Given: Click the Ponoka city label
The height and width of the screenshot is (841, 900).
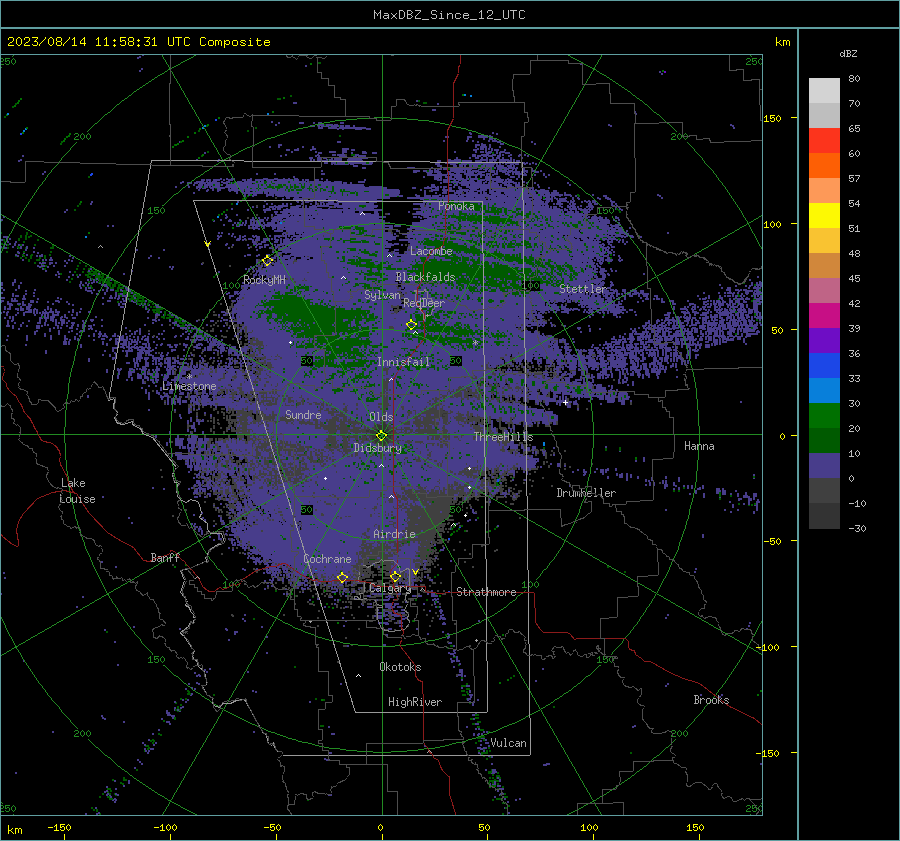Looking at the screenshot, I should 456,206.
